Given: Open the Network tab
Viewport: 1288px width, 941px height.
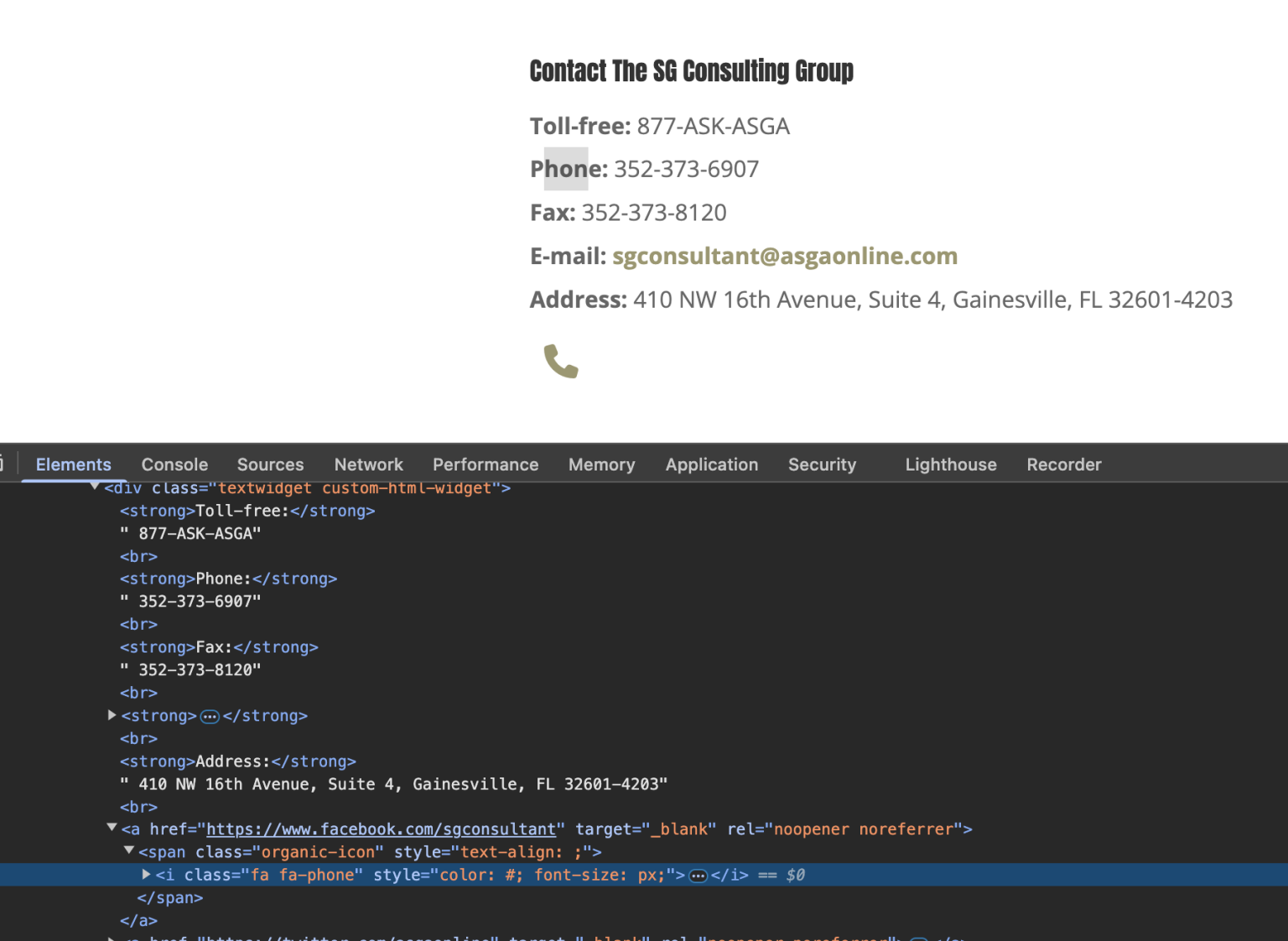Looking at the screenshot, I should (x=368, y=465).
